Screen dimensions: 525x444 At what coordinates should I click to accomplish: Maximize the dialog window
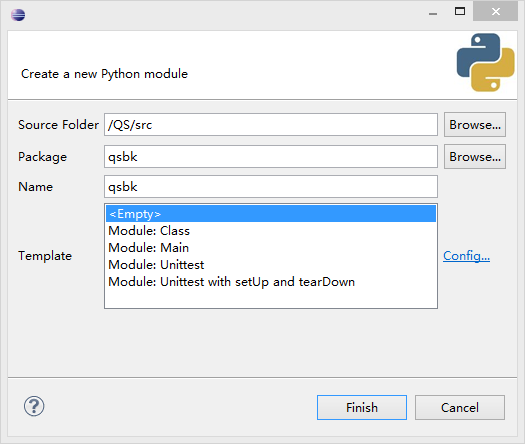pos(460,12)
